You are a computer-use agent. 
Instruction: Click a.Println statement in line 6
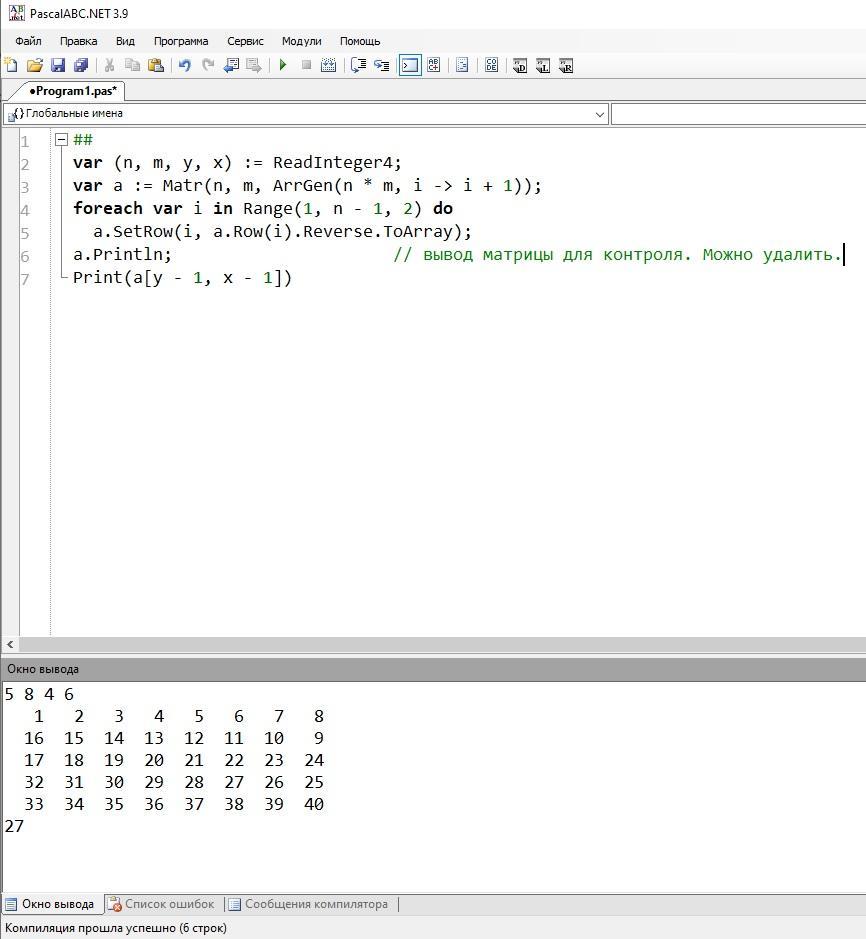[122, 255]
